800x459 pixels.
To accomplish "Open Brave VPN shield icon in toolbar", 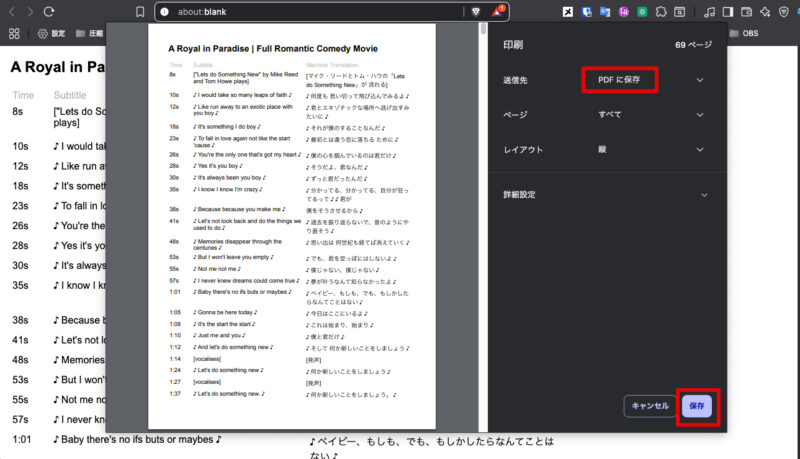I will [784, 12].
